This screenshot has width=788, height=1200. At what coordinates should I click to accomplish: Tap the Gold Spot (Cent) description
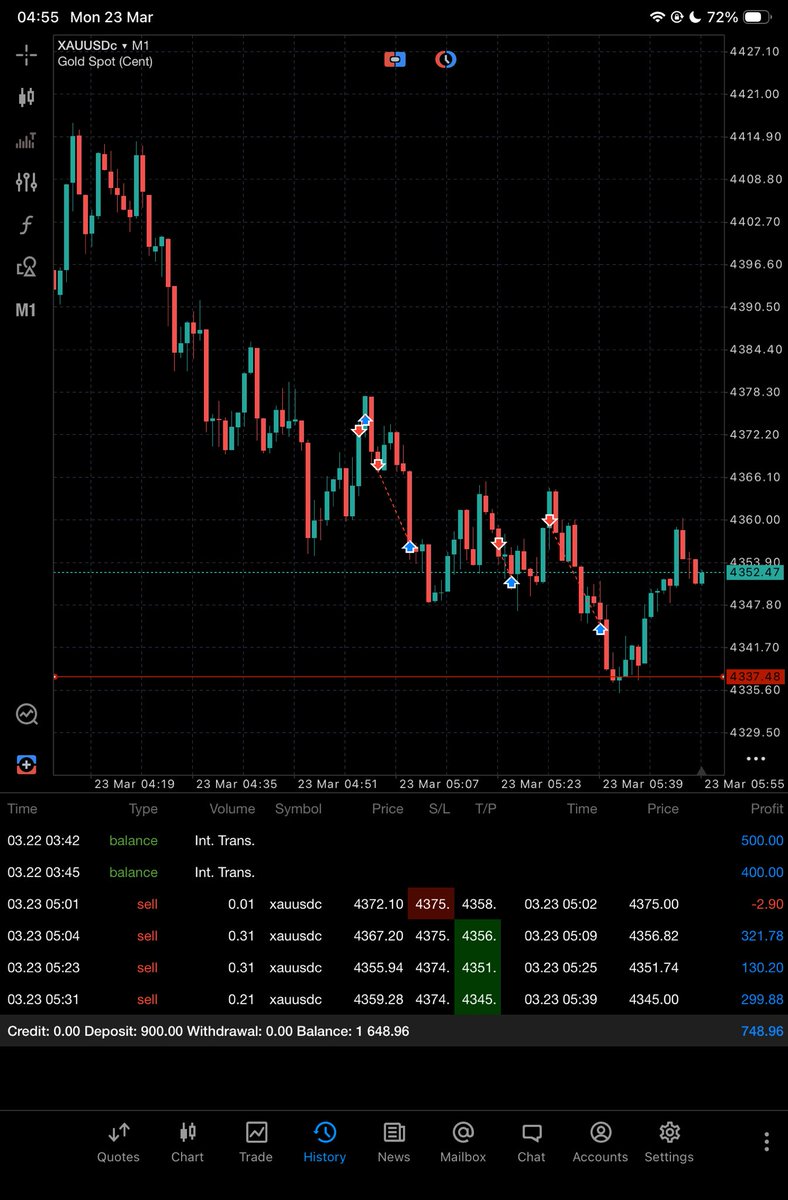(x=104, y=61)
